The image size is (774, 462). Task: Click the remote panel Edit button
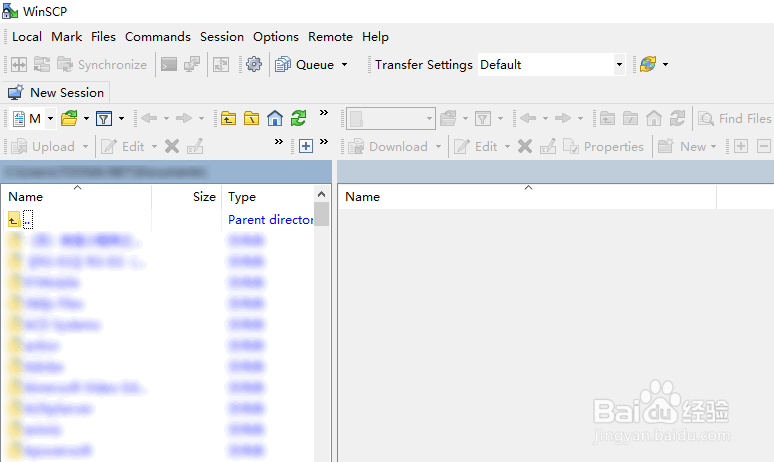476,147
